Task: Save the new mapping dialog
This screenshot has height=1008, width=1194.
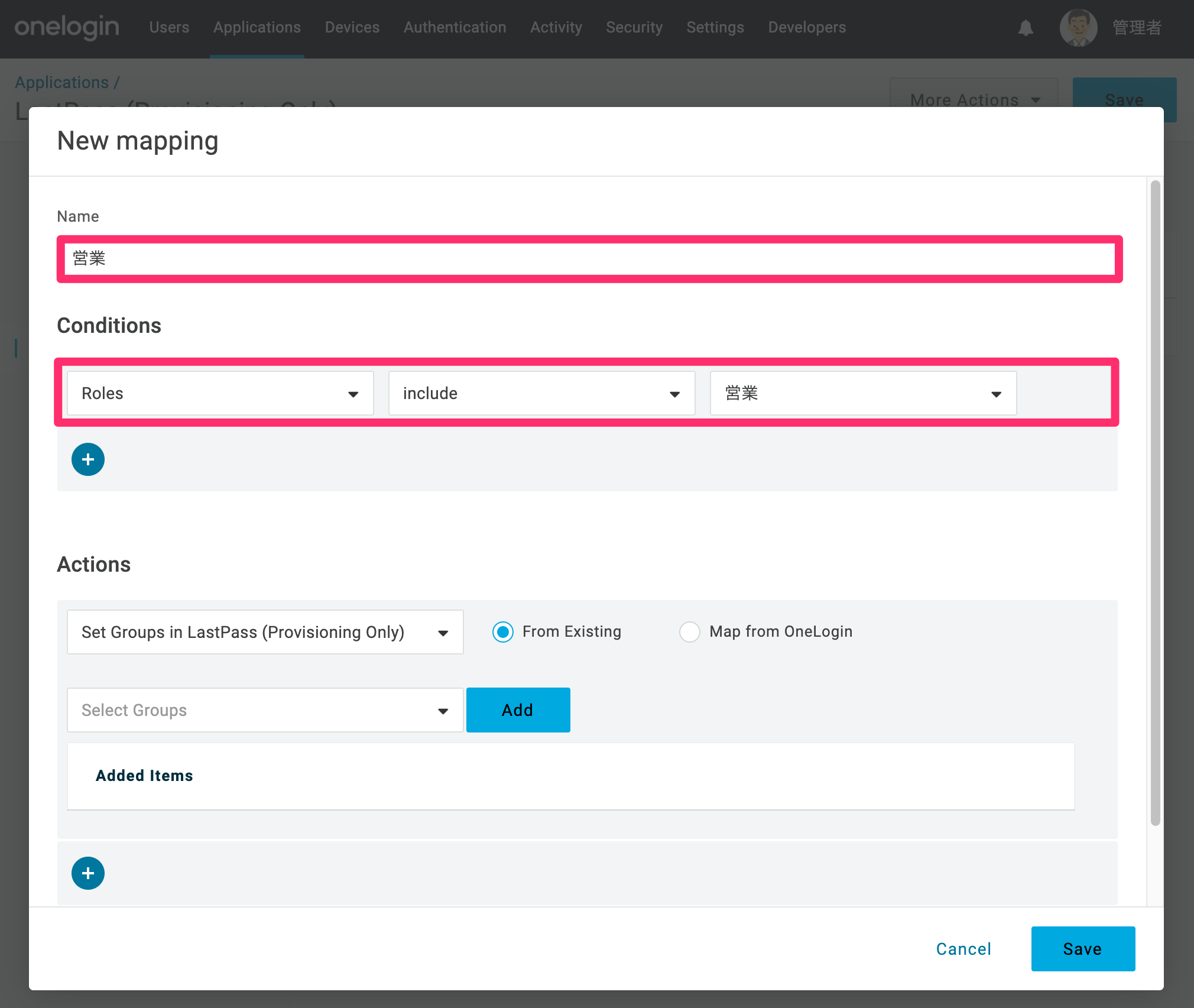Action: tap(1083, 949)
